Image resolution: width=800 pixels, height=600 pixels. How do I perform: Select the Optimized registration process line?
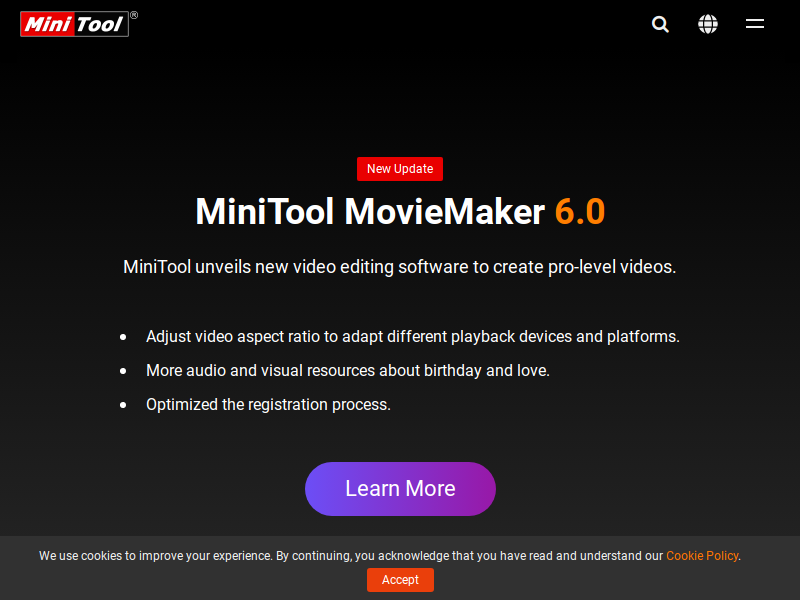tap(268, 405)
